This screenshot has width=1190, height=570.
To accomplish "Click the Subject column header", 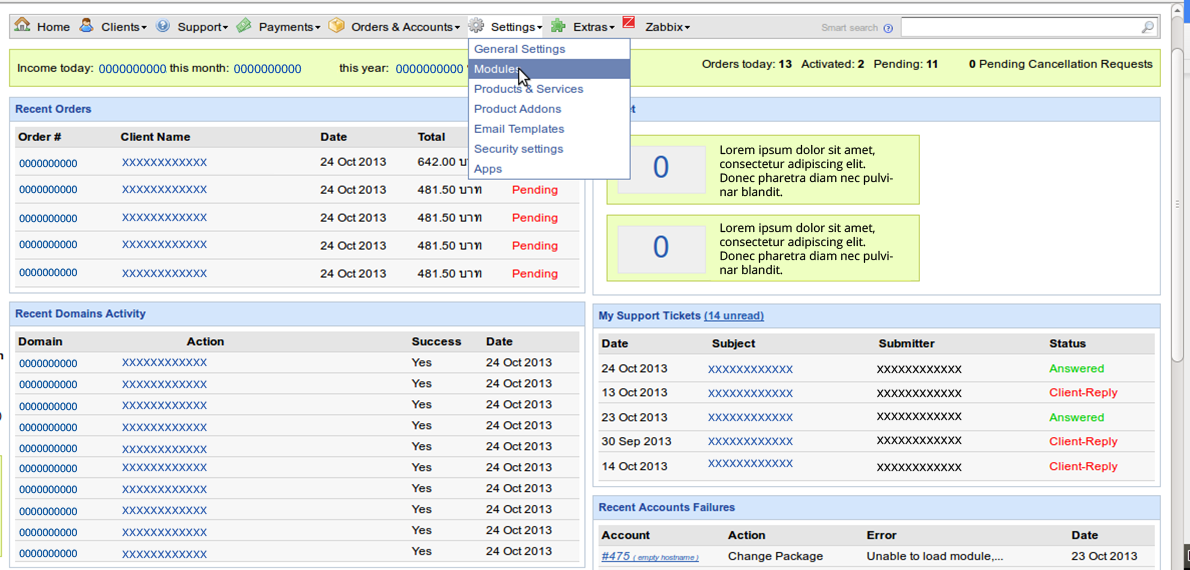I will click(x=734, y=344).
